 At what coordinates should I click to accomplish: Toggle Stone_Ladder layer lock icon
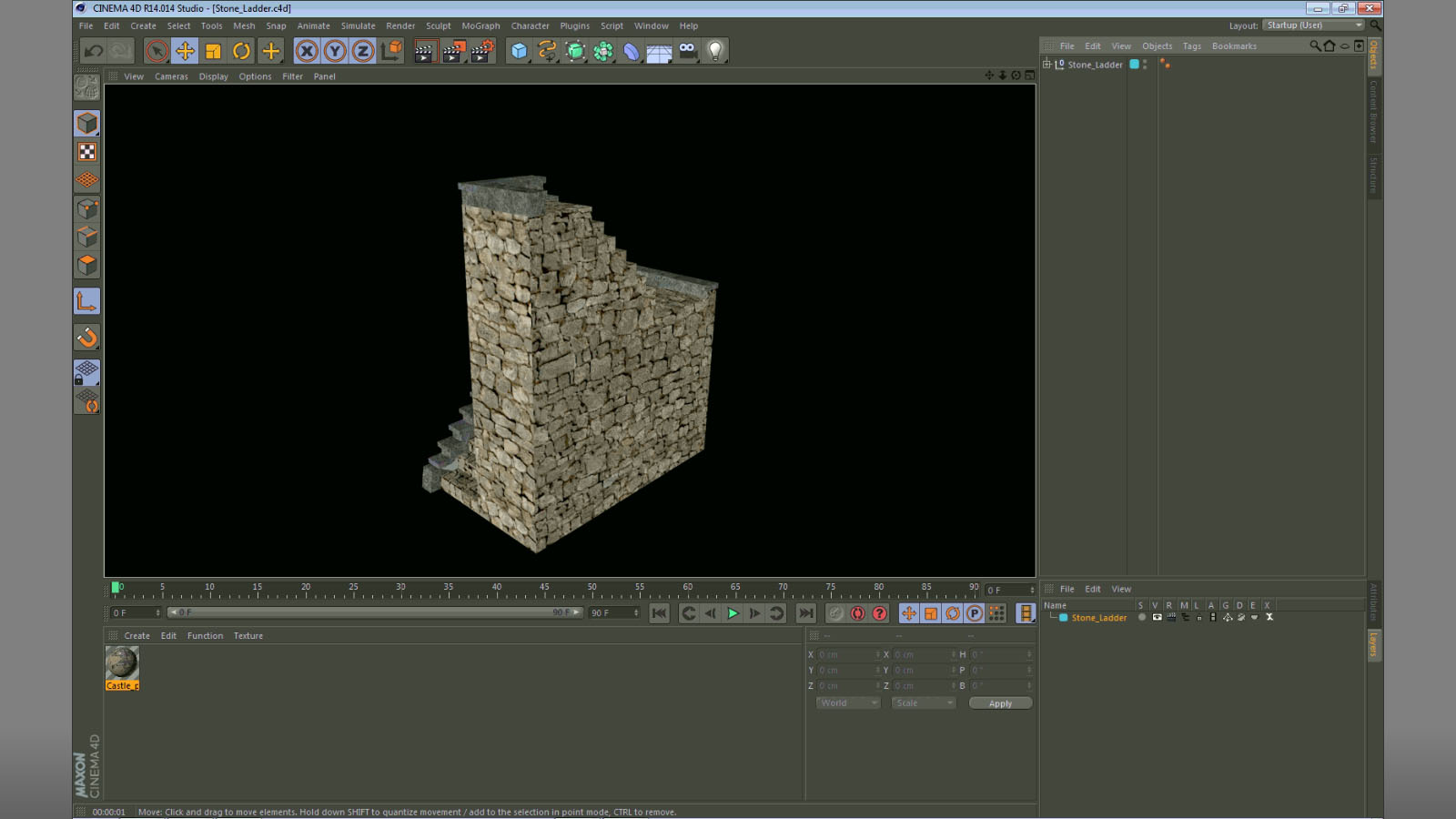(1198, 618)
